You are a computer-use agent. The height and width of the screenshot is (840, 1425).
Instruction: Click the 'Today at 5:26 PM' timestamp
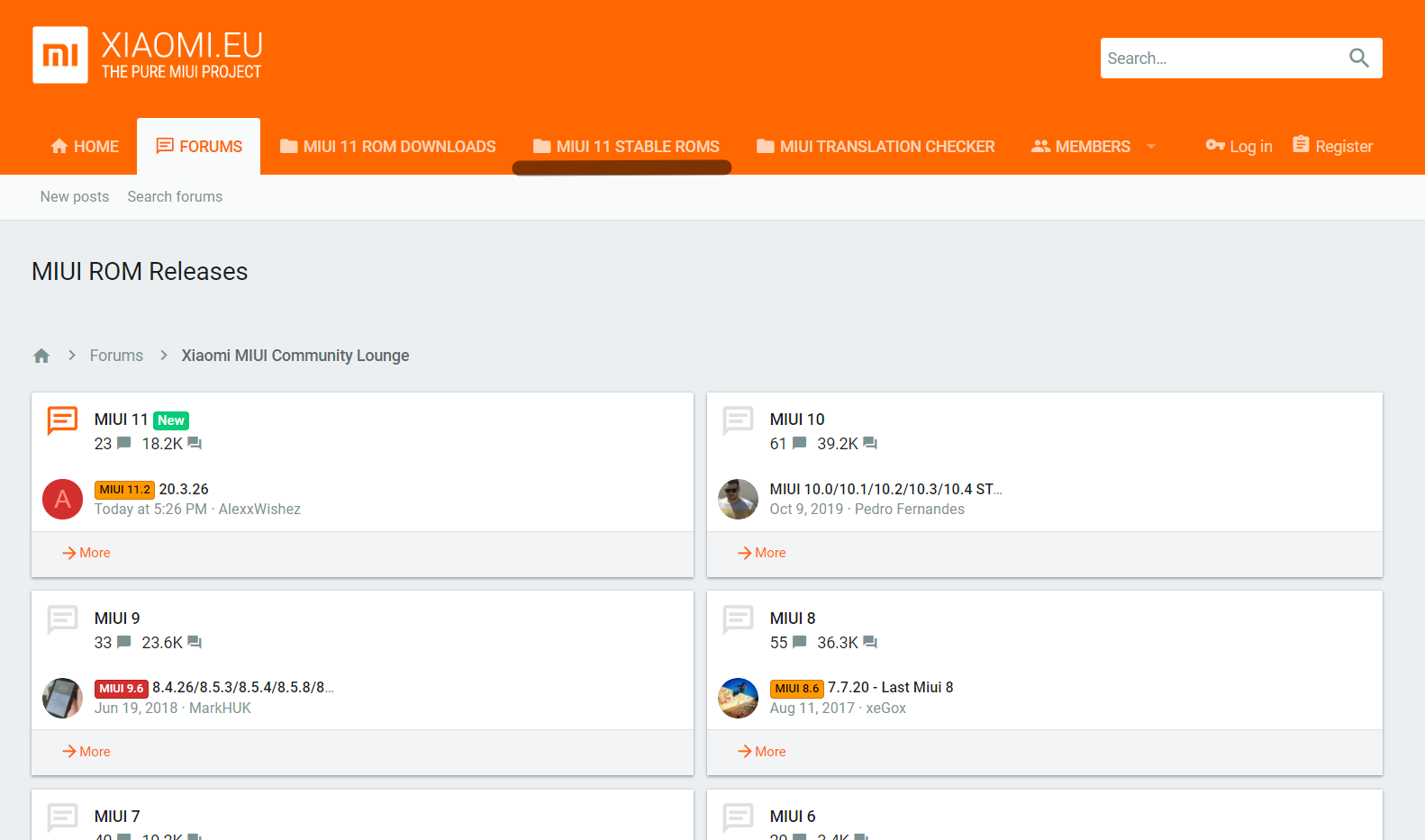(150, 509)
